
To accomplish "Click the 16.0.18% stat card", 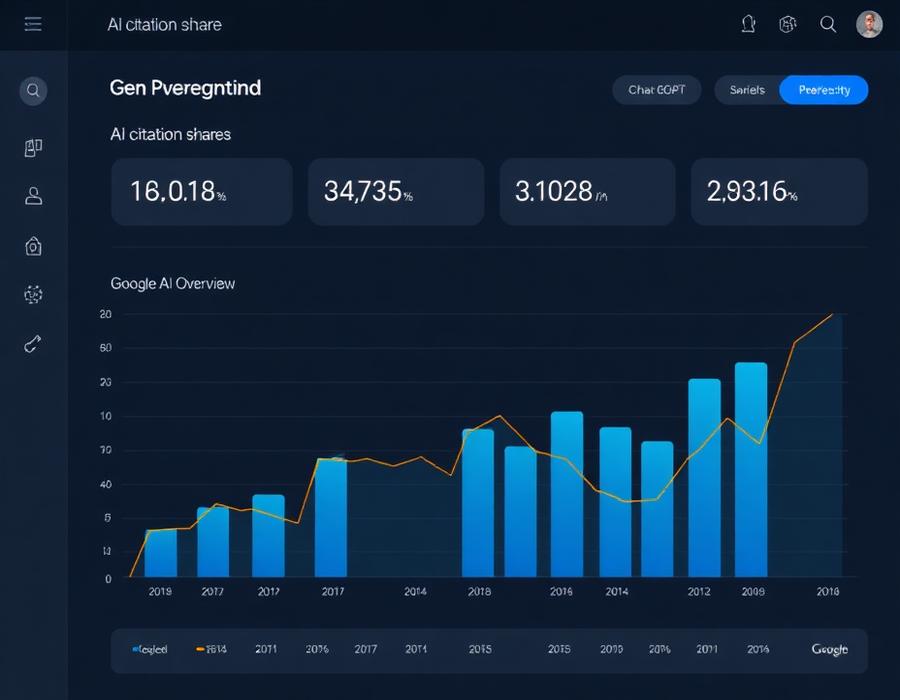I will 201,192.
